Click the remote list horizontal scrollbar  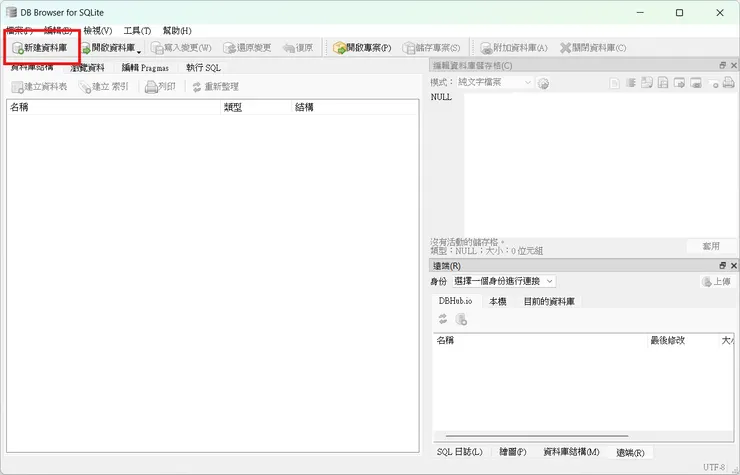[537, 436]
